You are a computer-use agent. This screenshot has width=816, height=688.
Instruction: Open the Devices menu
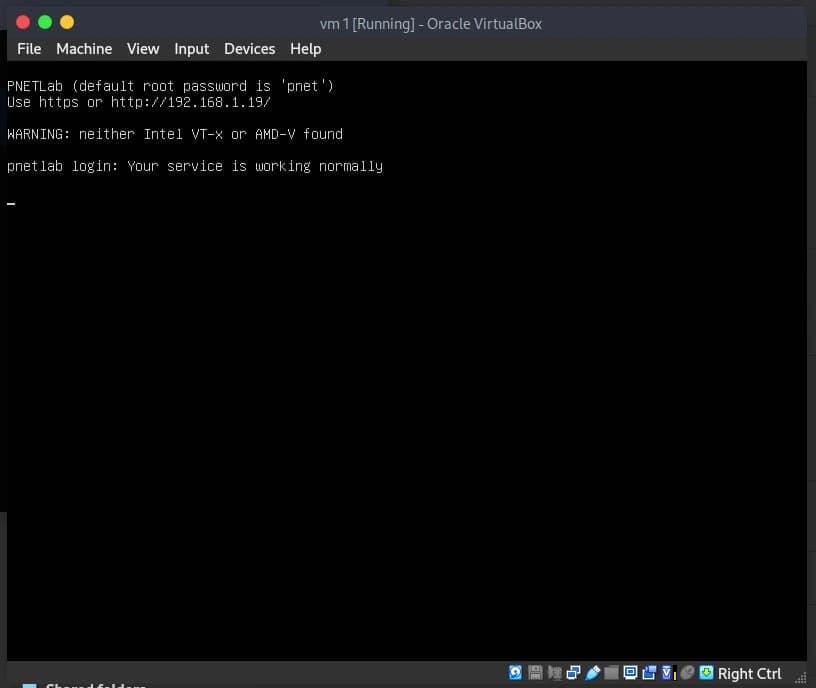point(249,48)
